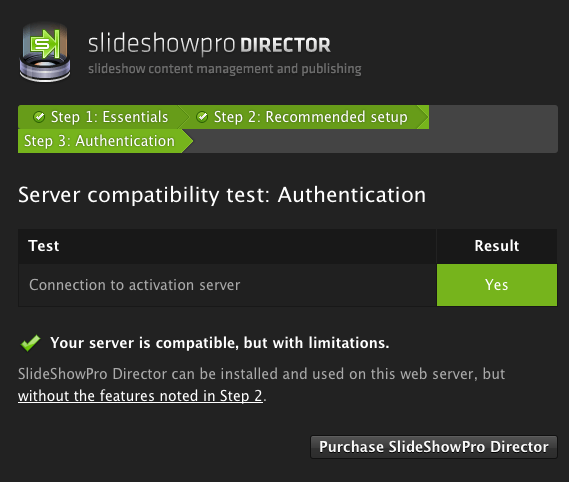
Task: Click the green Yes result cell
Action: pyautogui.click(x=497, y=285)
